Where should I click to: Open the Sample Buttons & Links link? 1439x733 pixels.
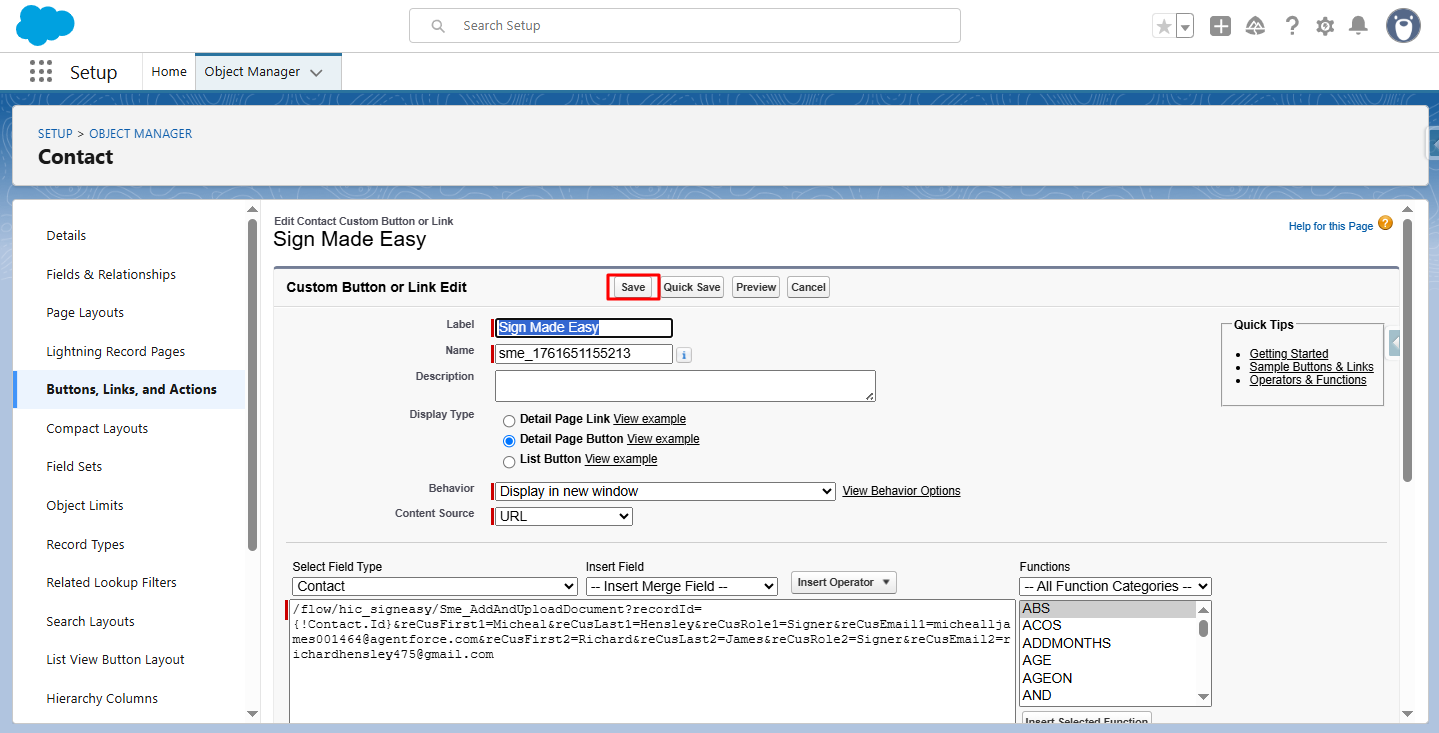pos(1311,367)
